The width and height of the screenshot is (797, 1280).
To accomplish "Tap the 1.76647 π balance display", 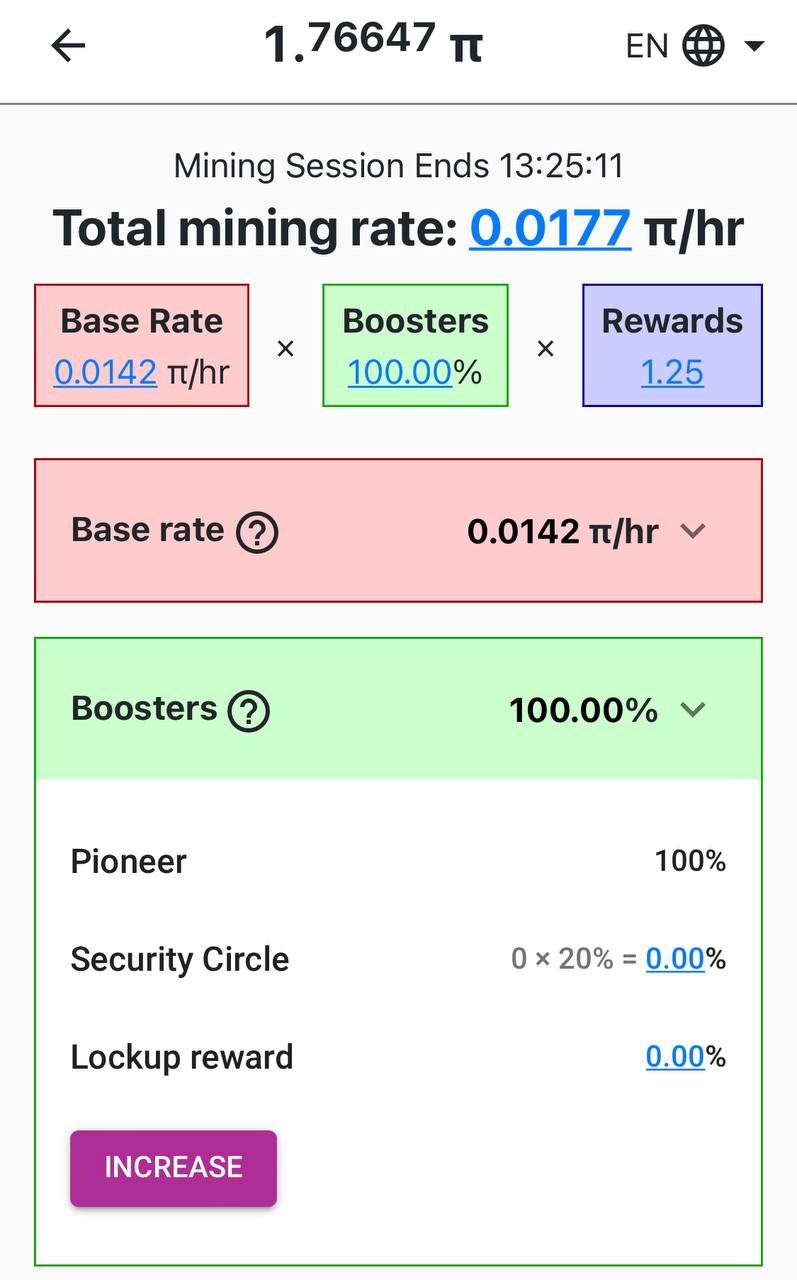I will point(373,44).
